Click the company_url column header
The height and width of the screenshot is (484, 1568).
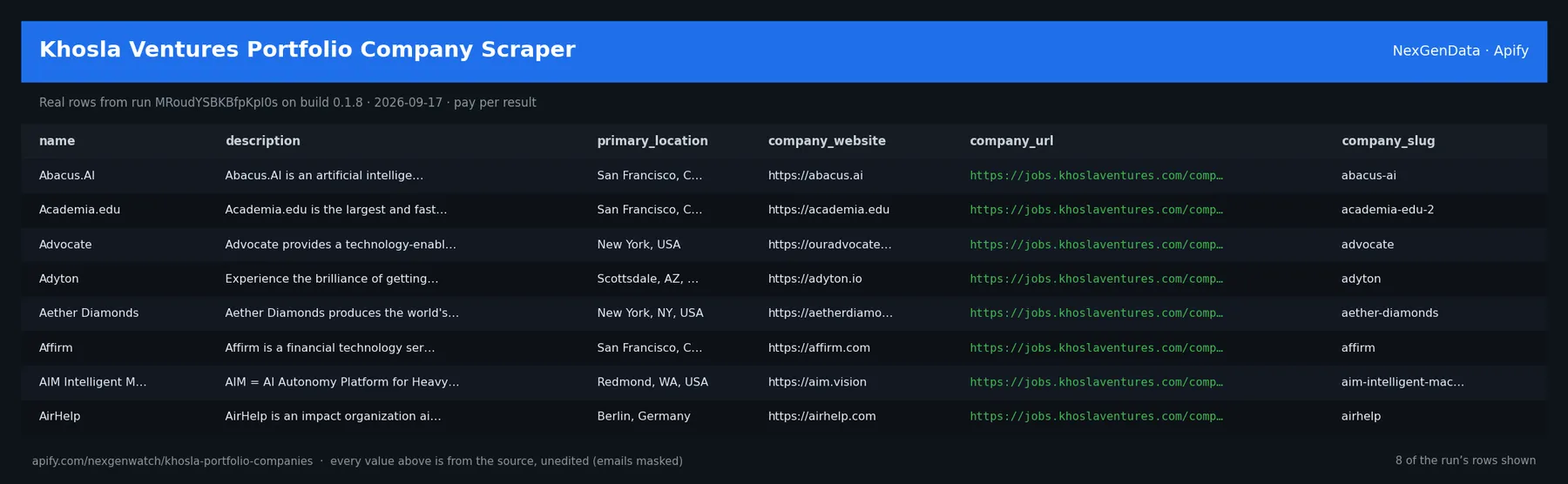[x=1011, y=141]
